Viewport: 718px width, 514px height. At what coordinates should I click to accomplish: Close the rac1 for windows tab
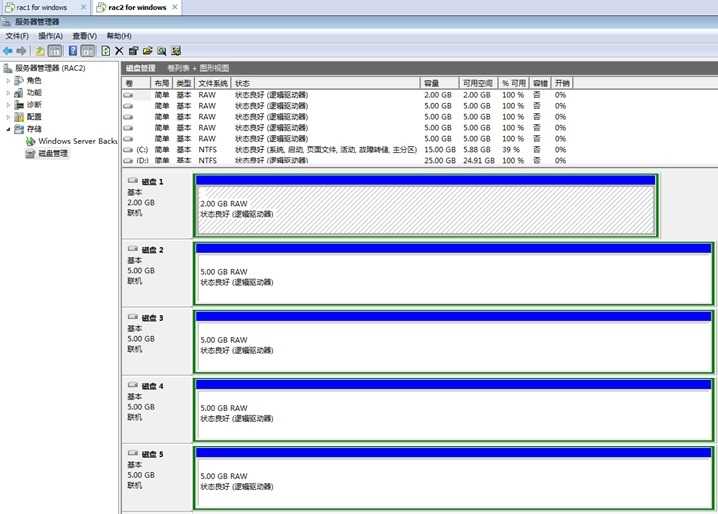click(83, 7)
